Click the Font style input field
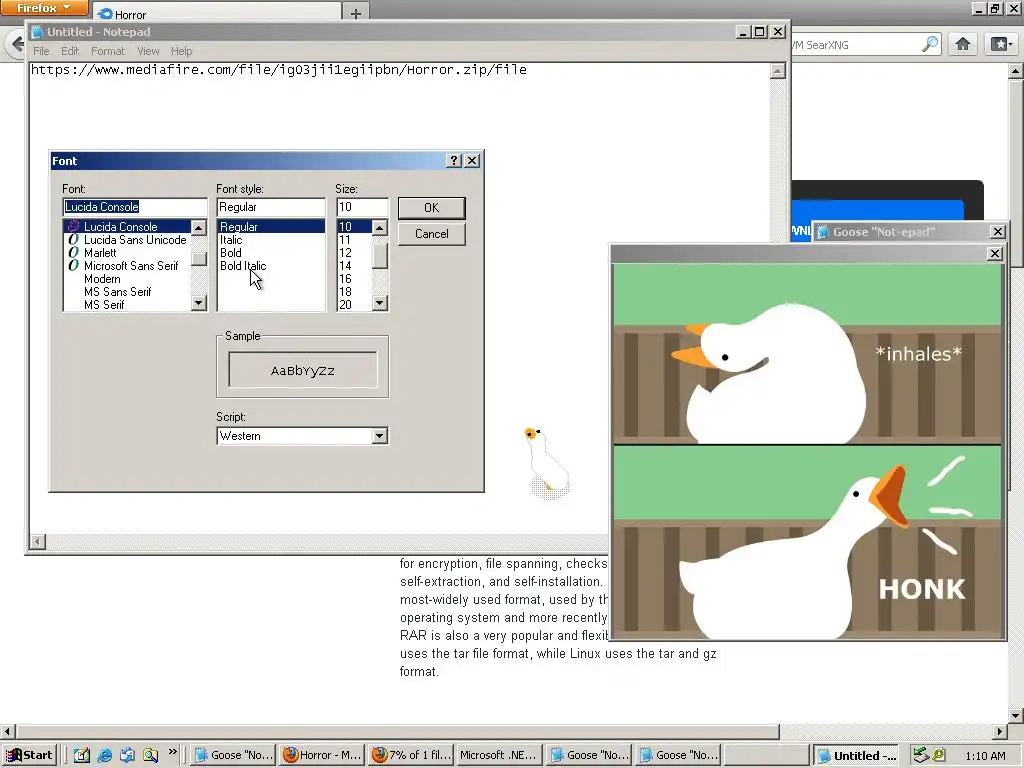 click(x=270, y=207)
